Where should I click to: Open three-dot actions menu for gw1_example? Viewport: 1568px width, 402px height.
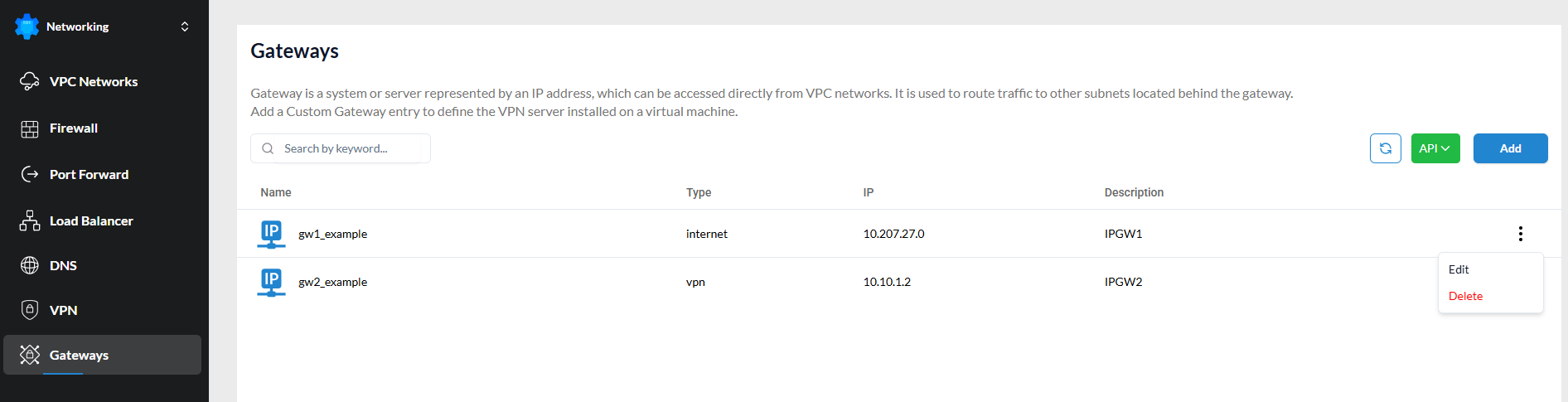1520,234
